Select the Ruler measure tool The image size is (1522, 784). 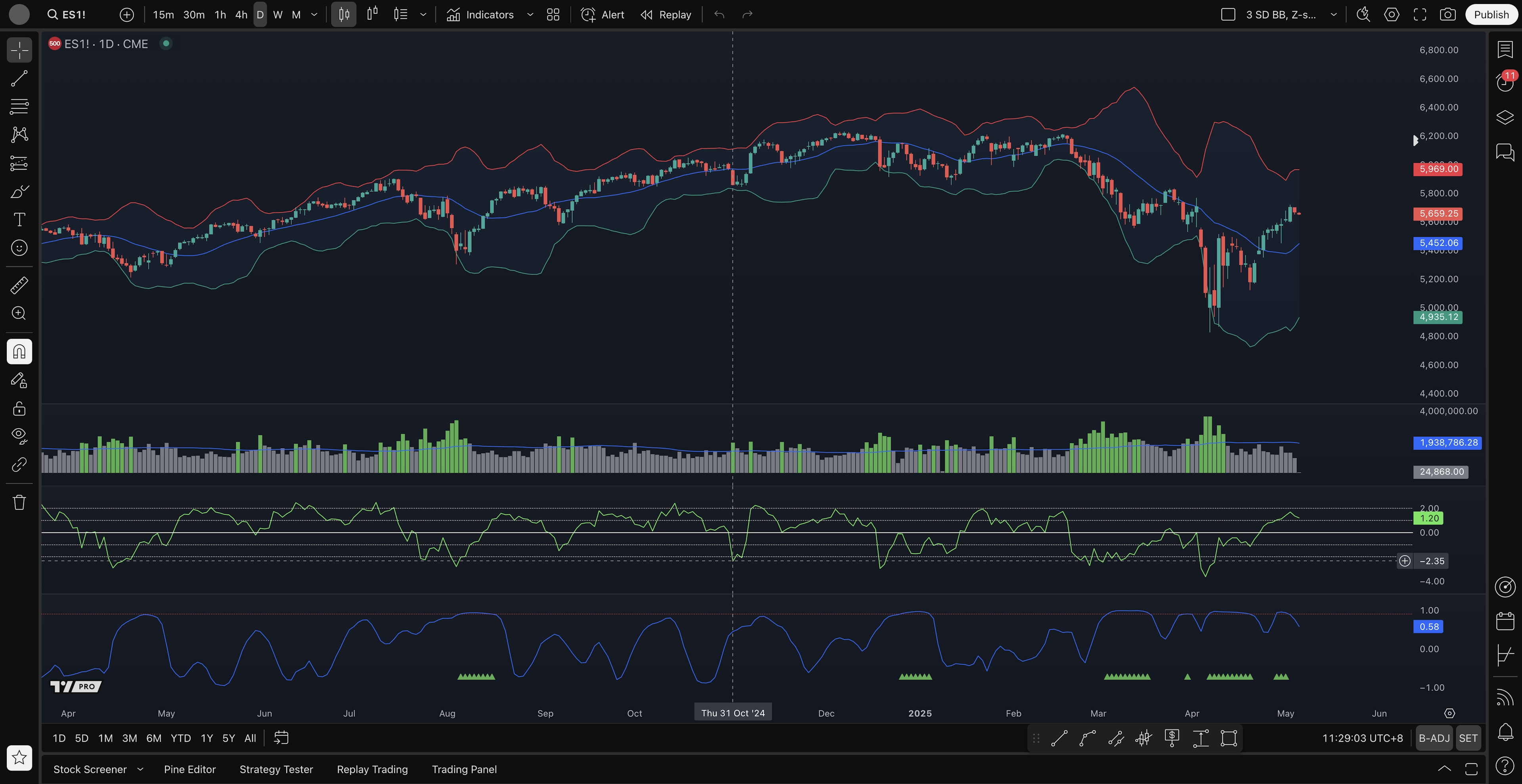tap(19, 285)
